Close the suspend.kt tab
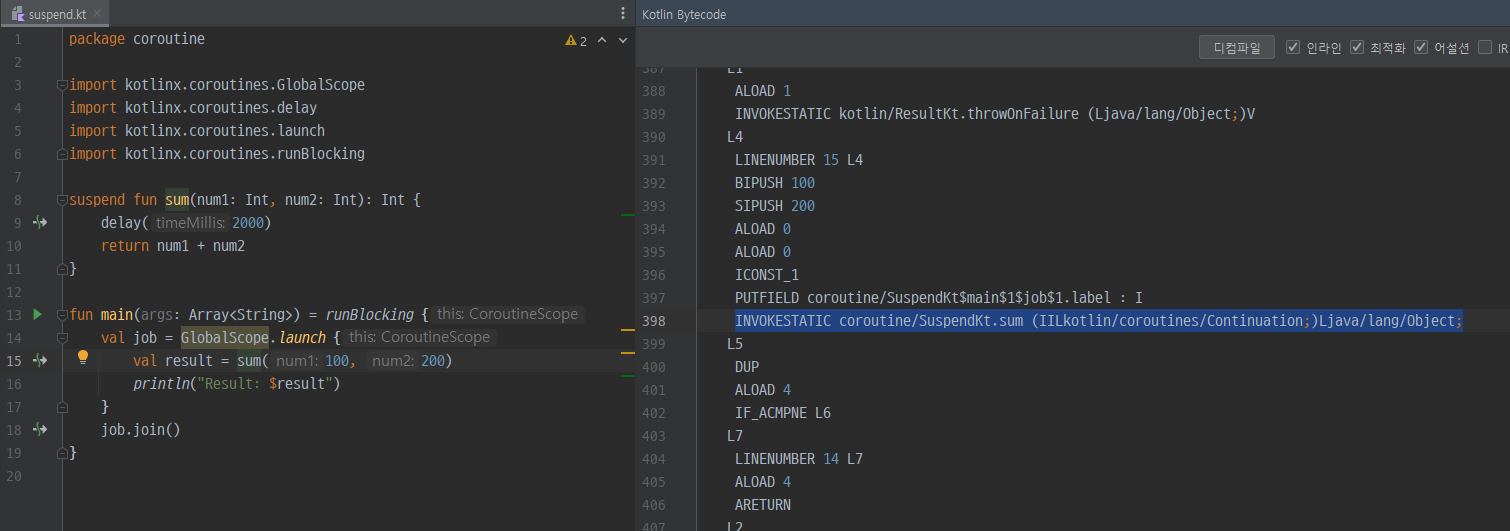This screenshot has height=531, width=1510. (96, 15)
